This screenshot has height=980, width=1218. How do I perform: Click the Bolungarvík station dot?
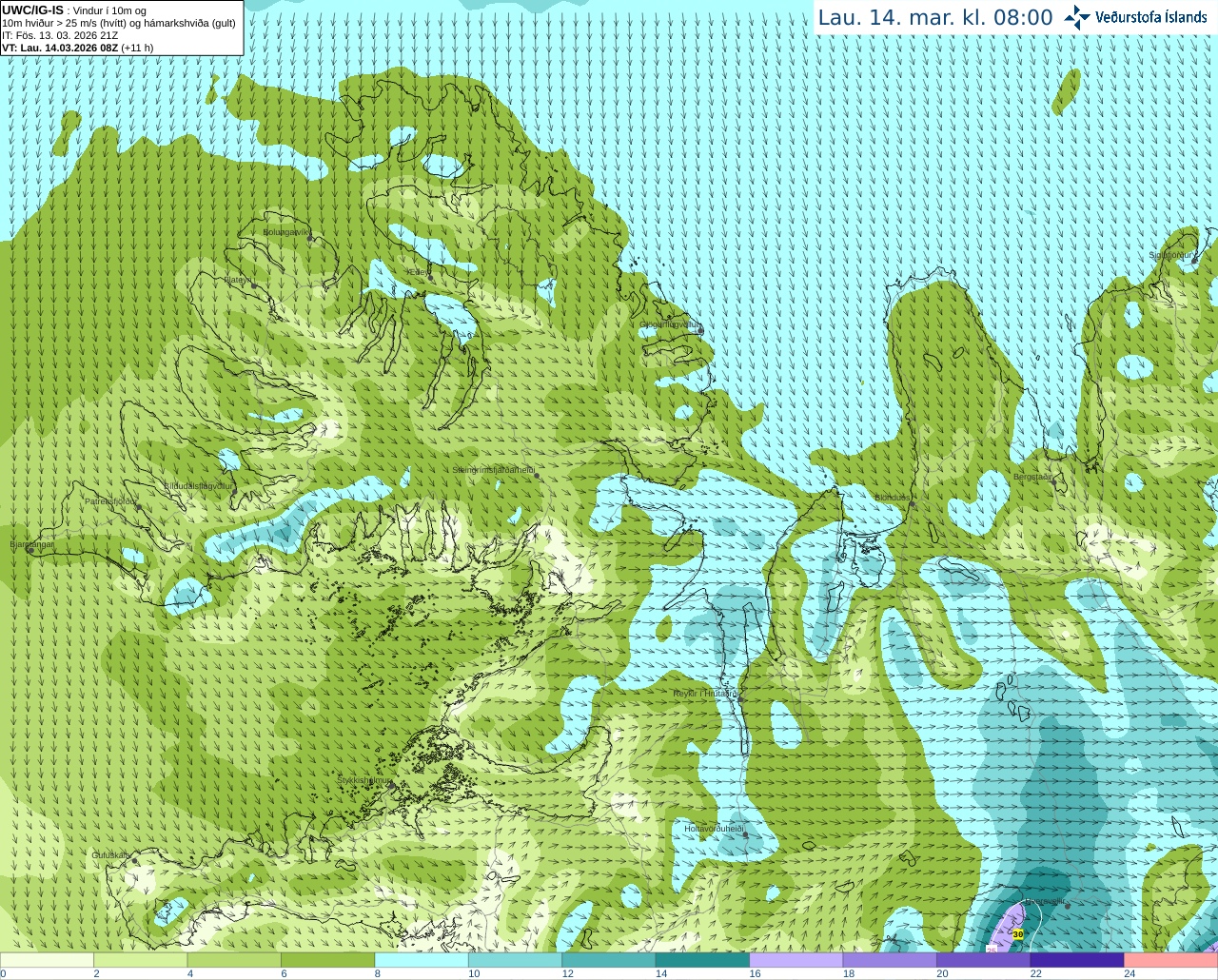(309, 239)
